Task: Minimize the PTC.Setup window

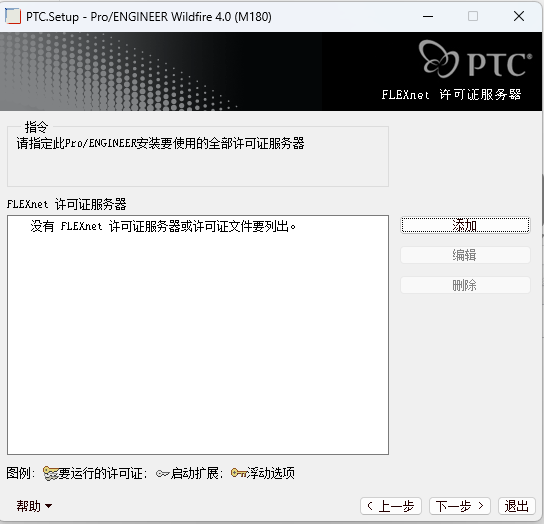Action: tap(428, 16)
